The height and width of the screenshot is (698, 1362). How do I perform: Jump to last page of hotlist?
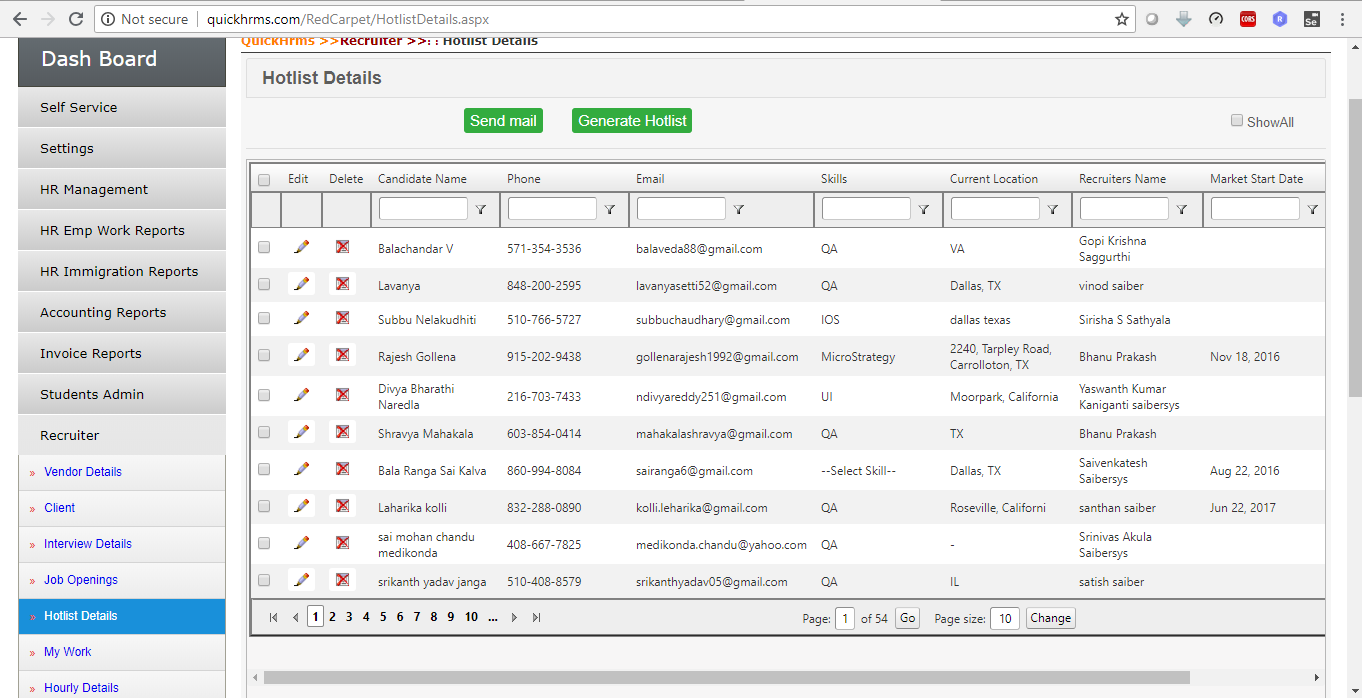pos(537,618)
